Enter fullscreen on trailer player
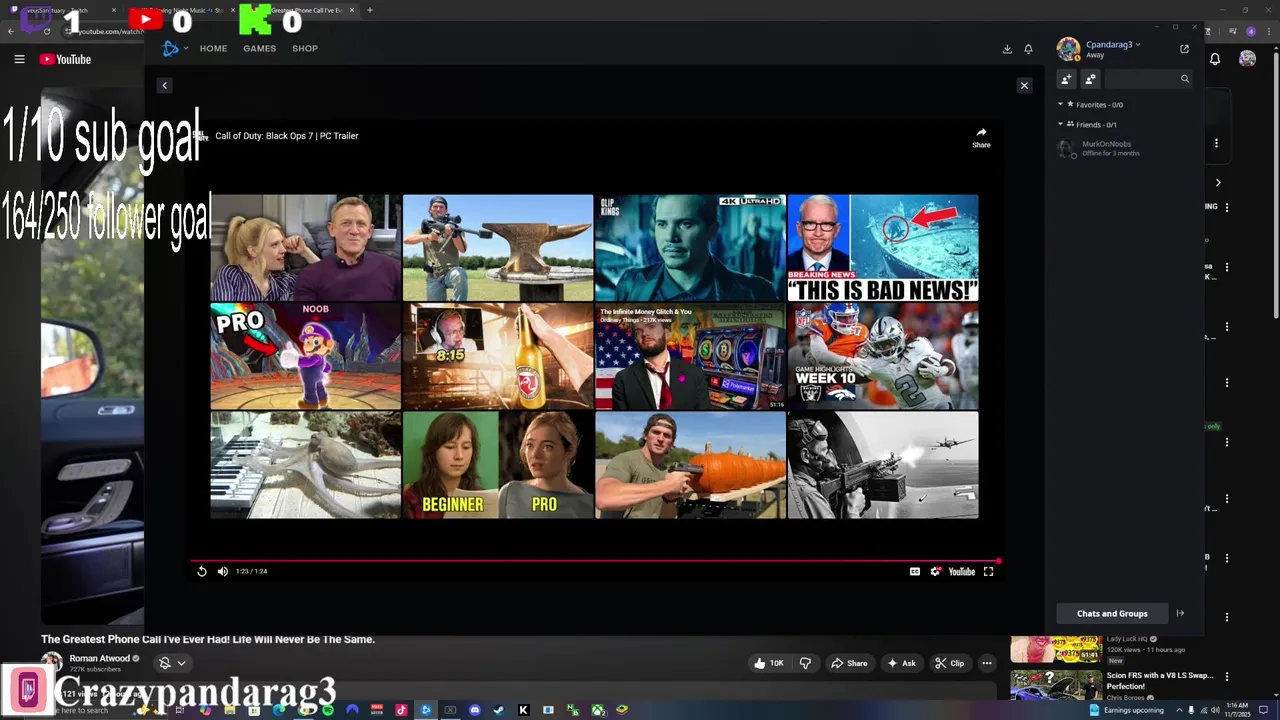 [988, 571]
